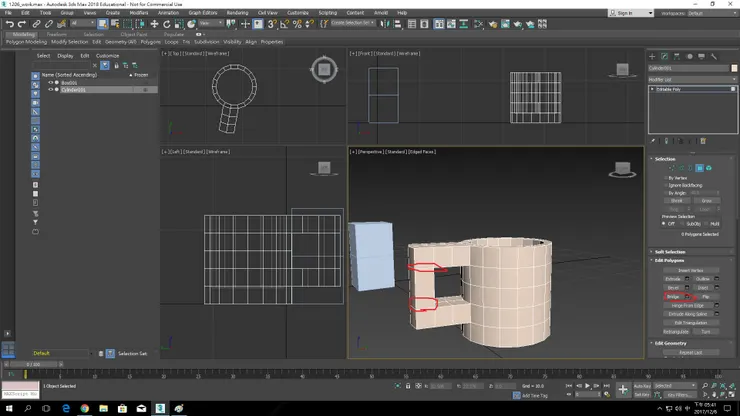Click the Select Object toolbar icon
This screenshot has width=740, height=416.
click(x=102, y=24)
